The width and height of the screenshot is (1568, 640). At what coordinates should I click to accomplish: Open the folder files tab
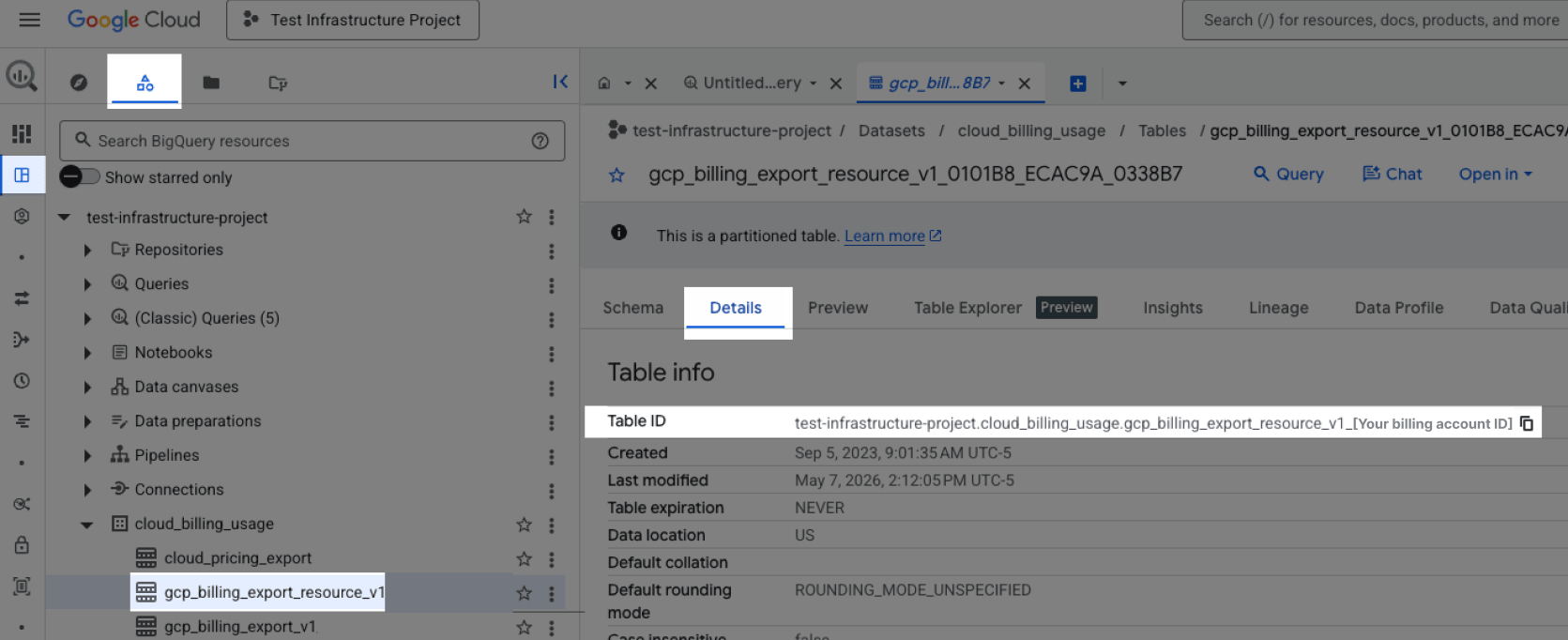click(x=211, y=83)
